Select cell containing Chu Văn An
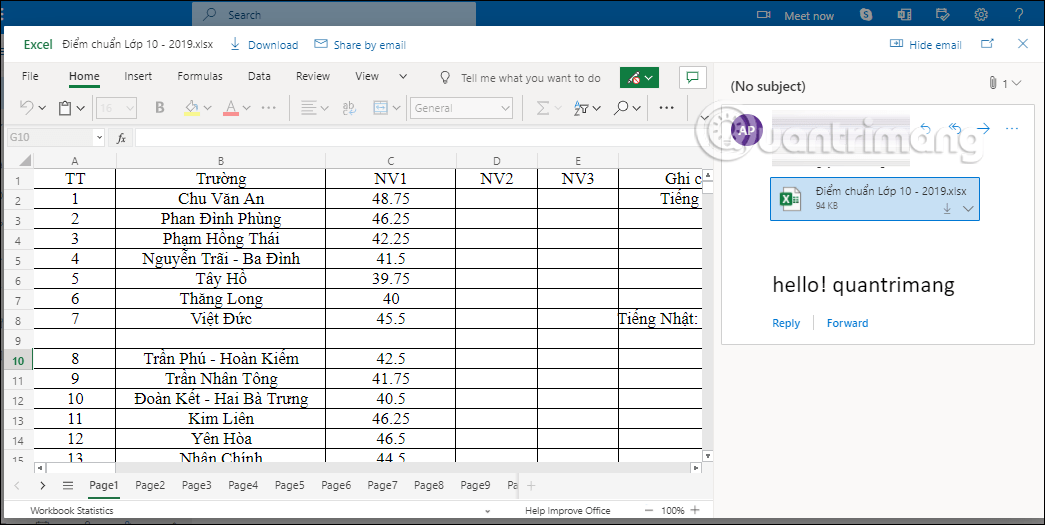Screen dimensions: 1045x525 click(x=221, y=199)
